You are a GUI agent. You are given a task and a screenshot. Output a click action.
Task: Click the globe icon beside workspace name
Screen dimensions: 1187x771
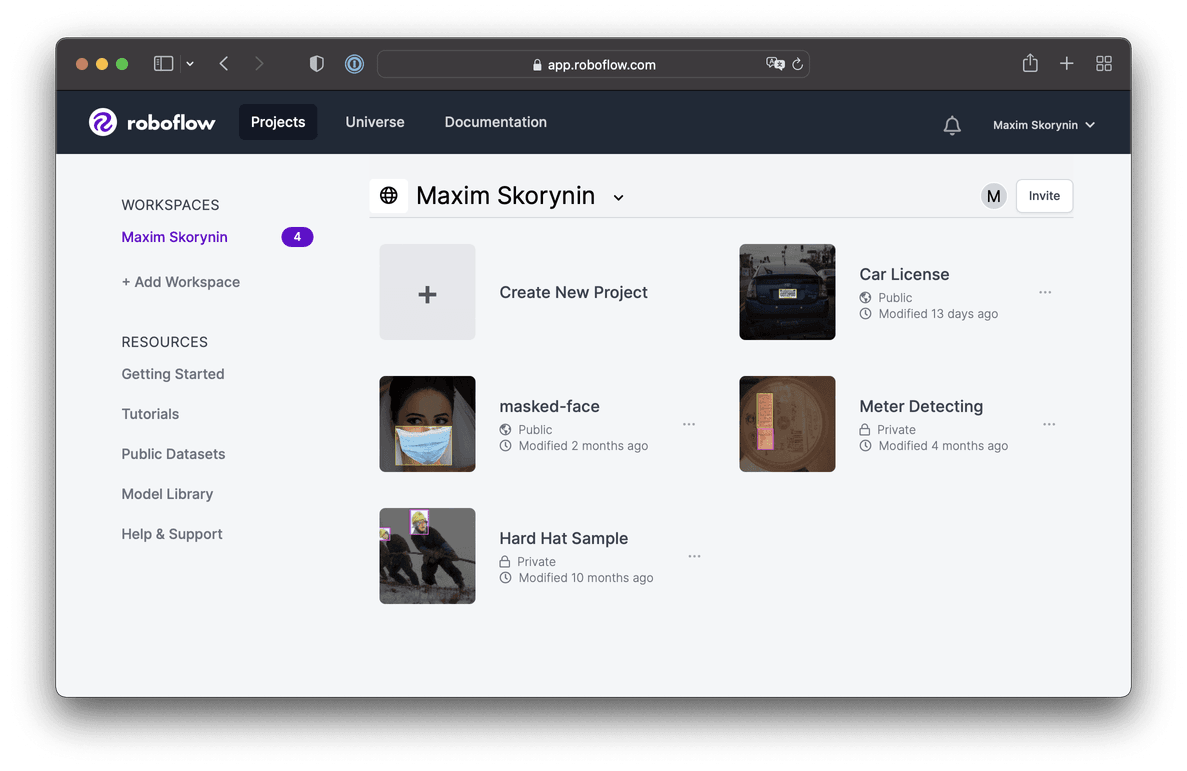(389, 195)
